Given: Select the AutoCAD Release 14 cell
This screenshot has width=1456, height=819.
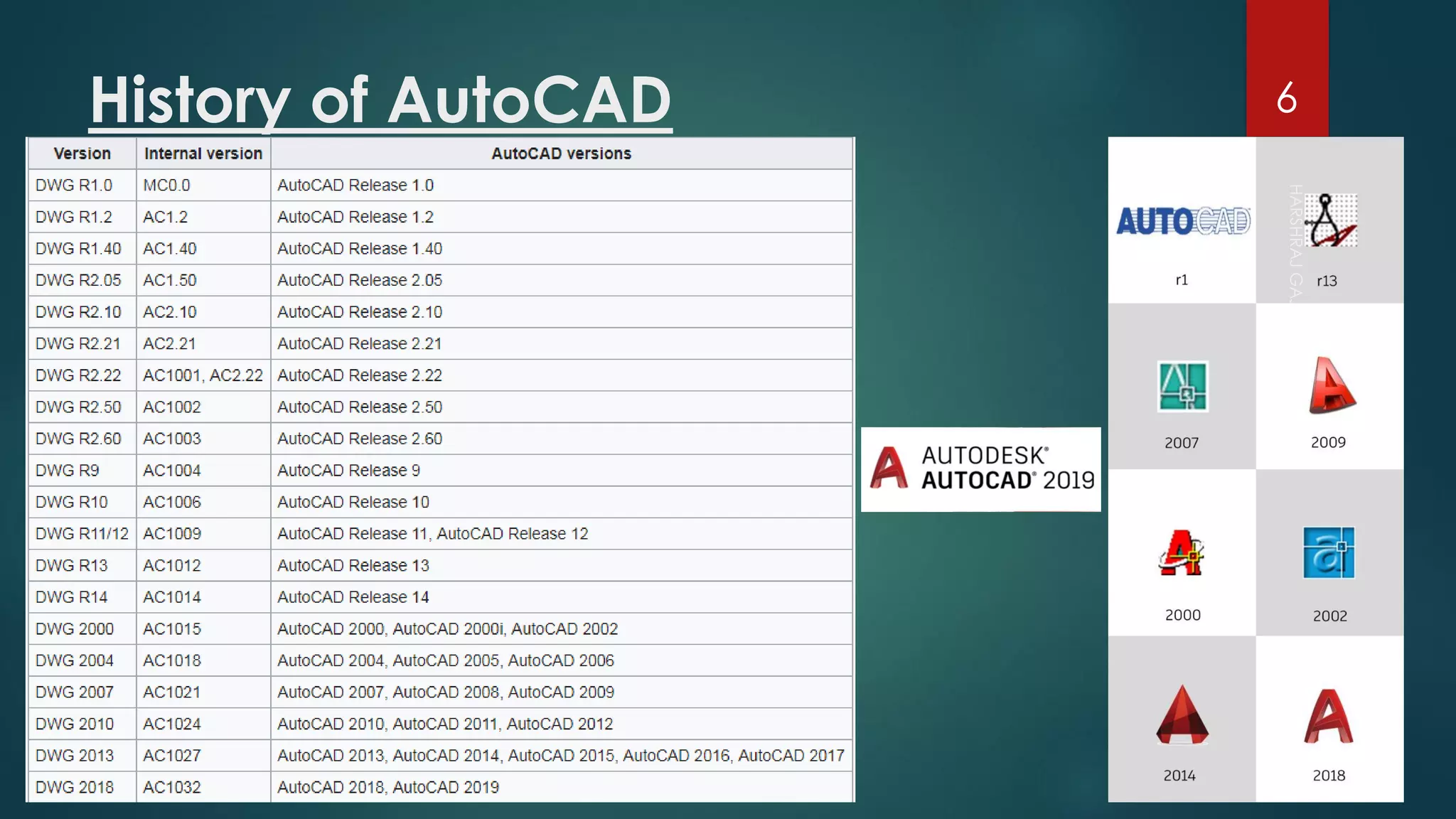Looking at the screenshot, I should pos(562,597).
